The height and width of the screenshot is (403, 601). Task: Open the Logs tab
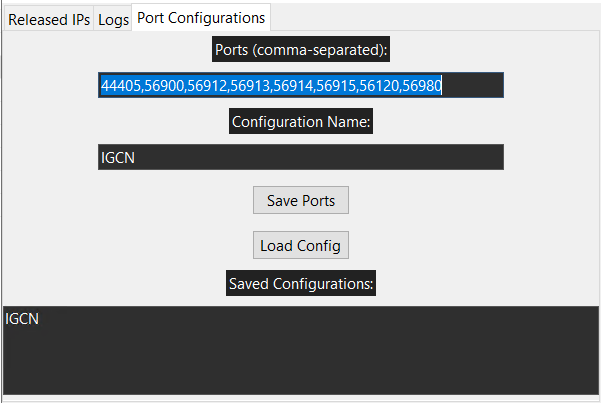tap(113, 19)
